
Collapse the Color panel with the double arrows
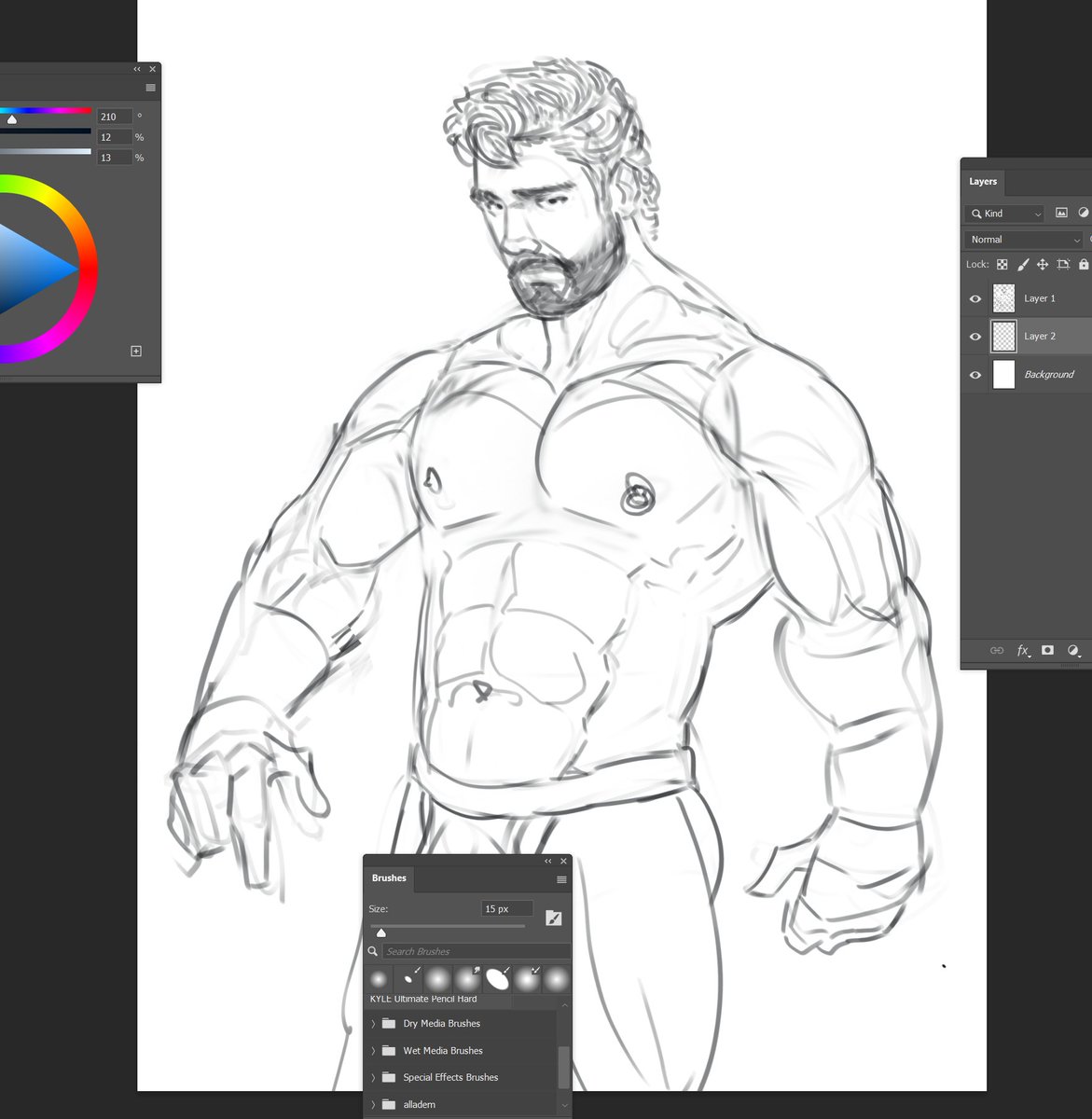(137, 69)
